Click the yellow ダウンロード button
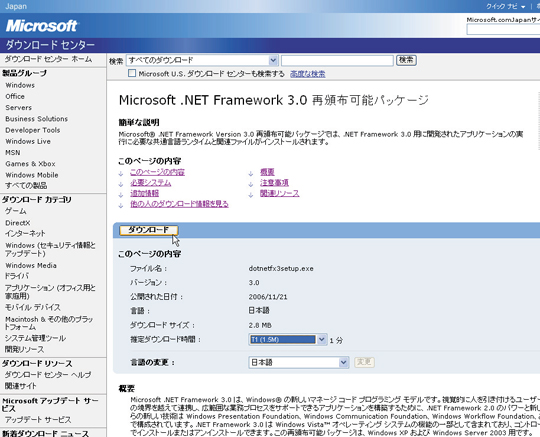This screenshot has width=540, height=437. (149, 230)
